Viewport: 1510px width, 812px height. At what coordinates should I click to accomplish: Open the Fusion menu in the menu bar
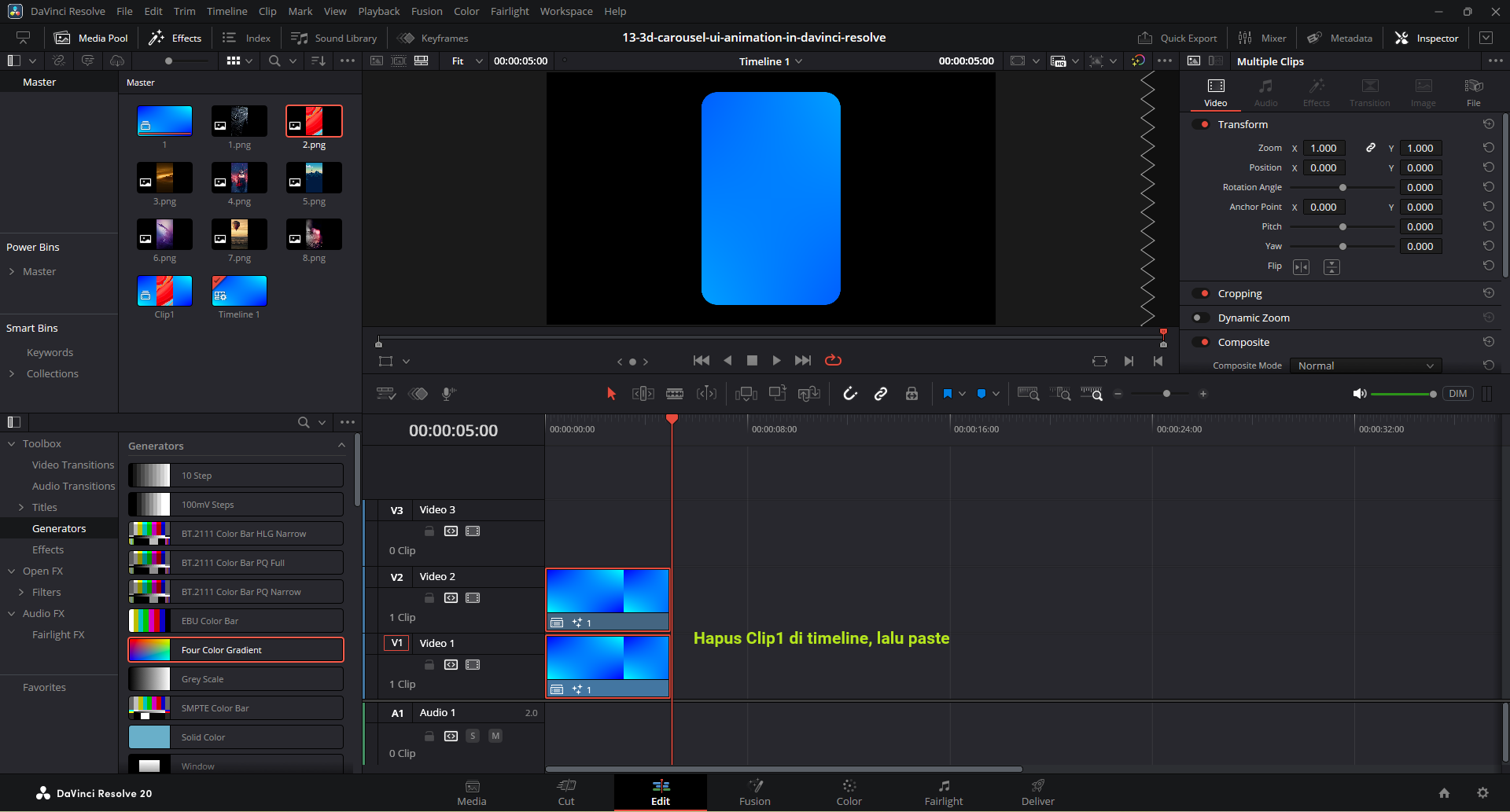pos(426,11)
